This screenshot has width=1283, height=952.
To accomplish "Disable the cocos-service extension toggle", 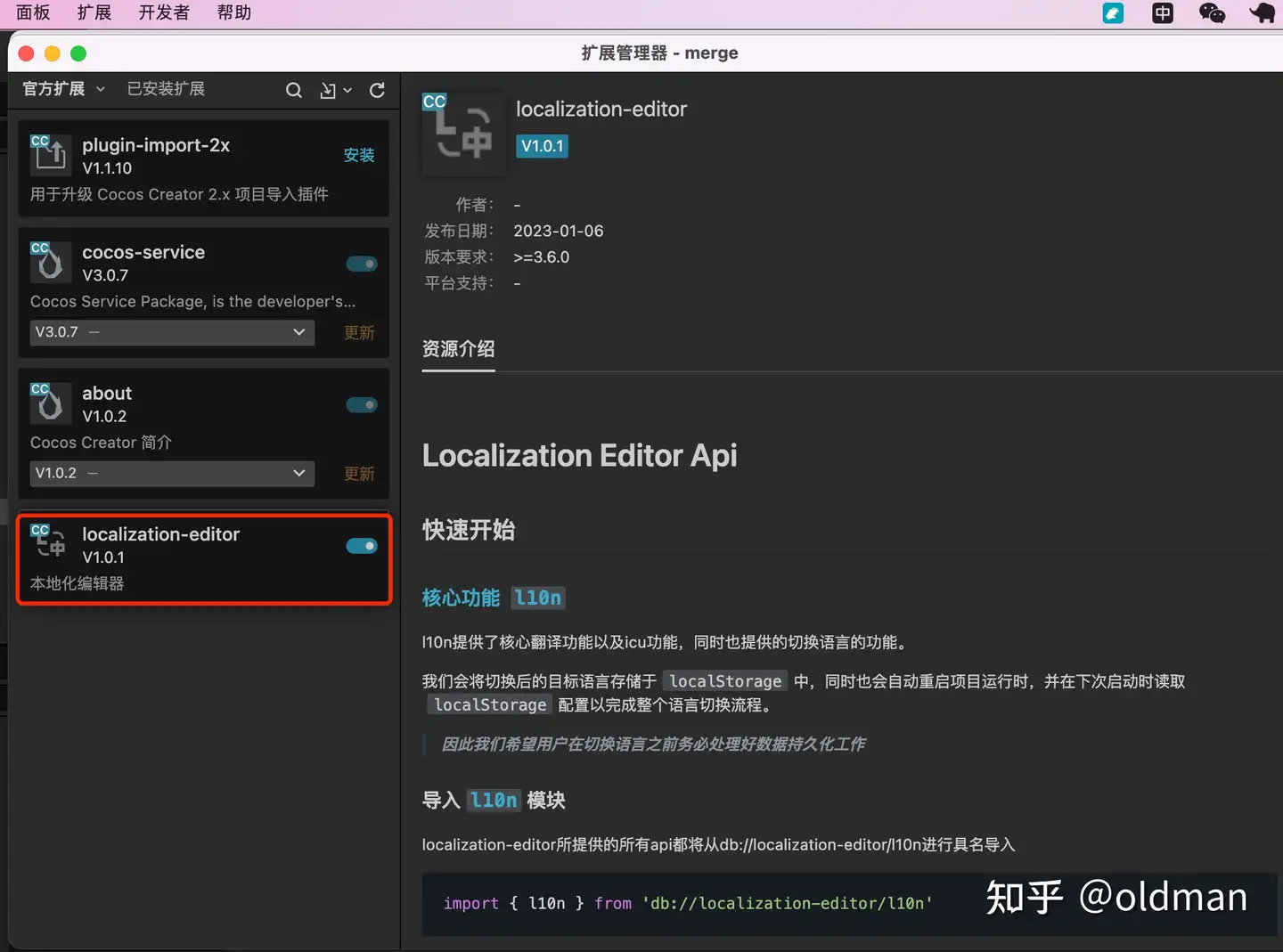I will point(362,264).
